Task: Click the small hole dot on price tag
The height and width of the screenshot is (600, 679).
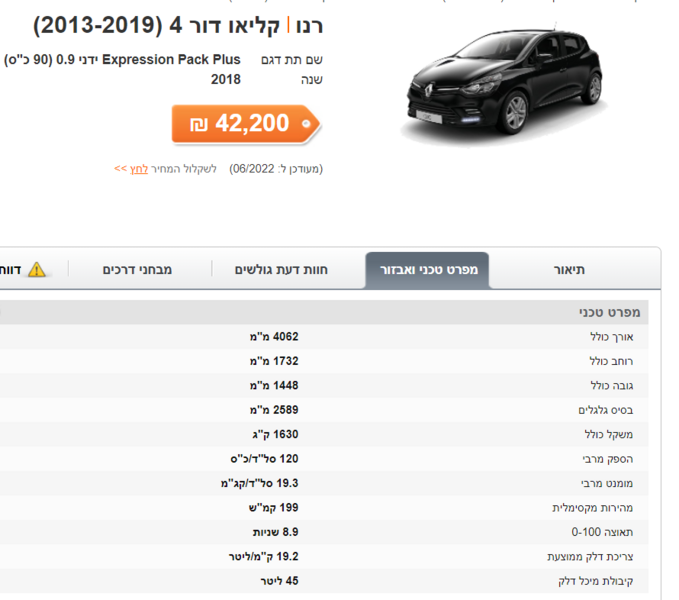Action: click(306, 124)
